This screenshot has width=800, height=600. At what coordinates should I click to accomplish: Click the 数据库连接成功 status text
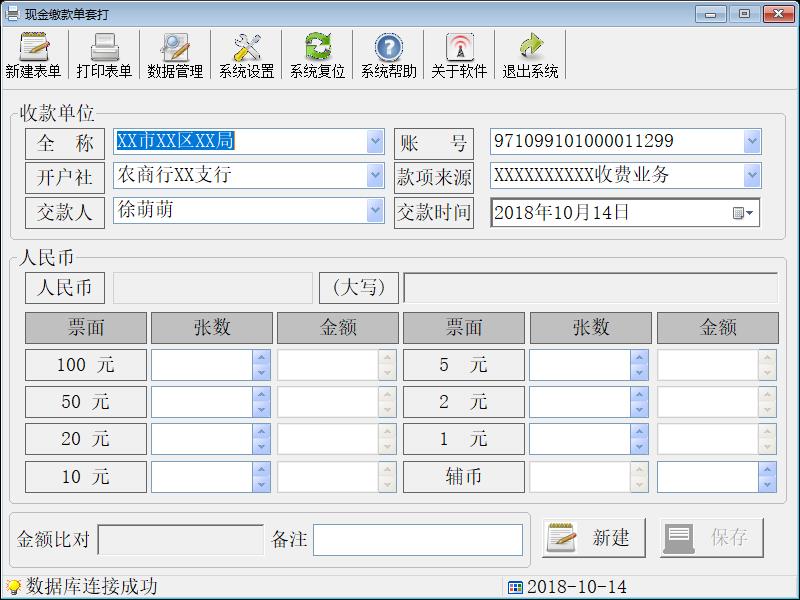pos(92,587)
